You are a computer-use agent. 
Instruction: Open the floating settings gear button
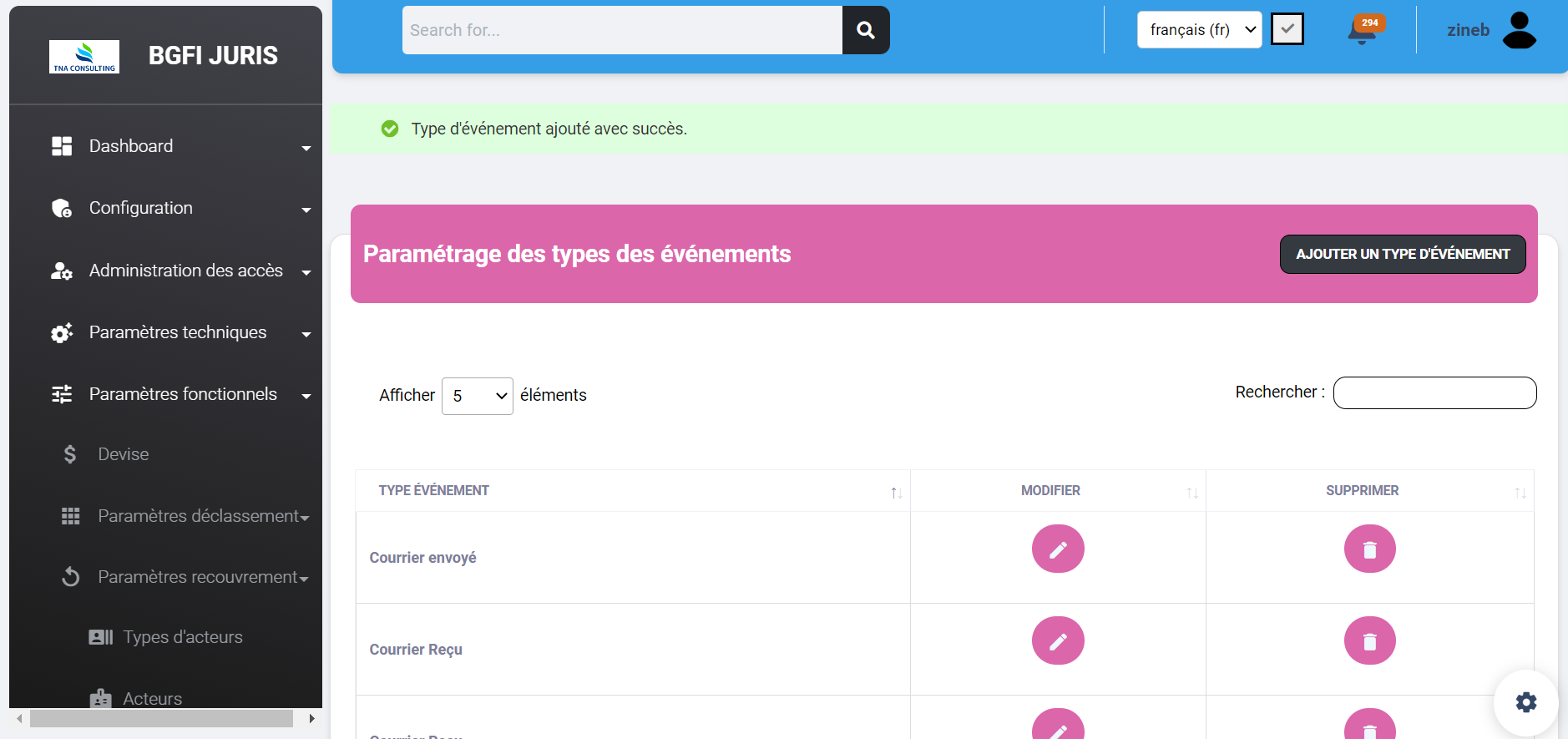click(x=1525, y=702)
